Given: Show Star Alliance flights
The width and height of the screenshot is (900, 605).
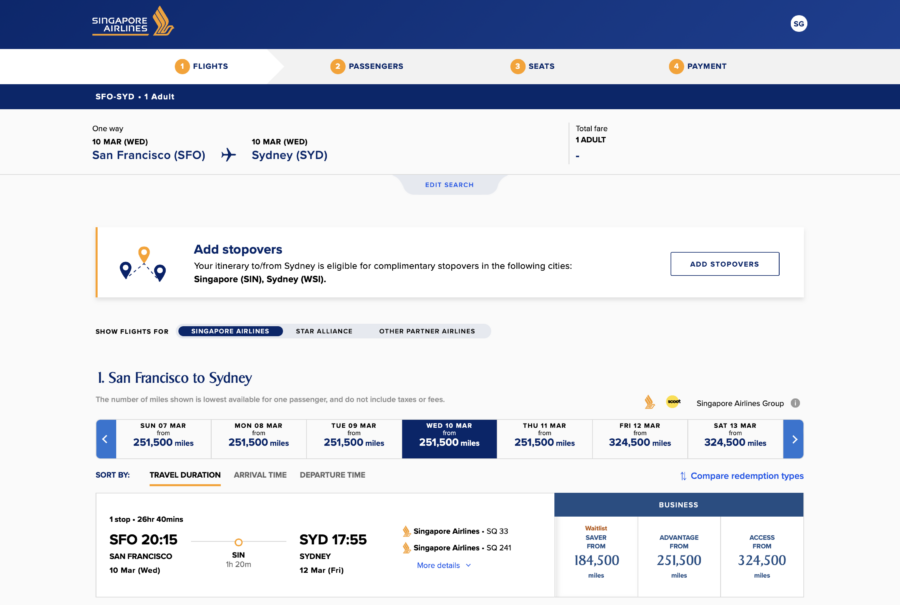Looking at the screenshot, I should [x=324, y=331].
